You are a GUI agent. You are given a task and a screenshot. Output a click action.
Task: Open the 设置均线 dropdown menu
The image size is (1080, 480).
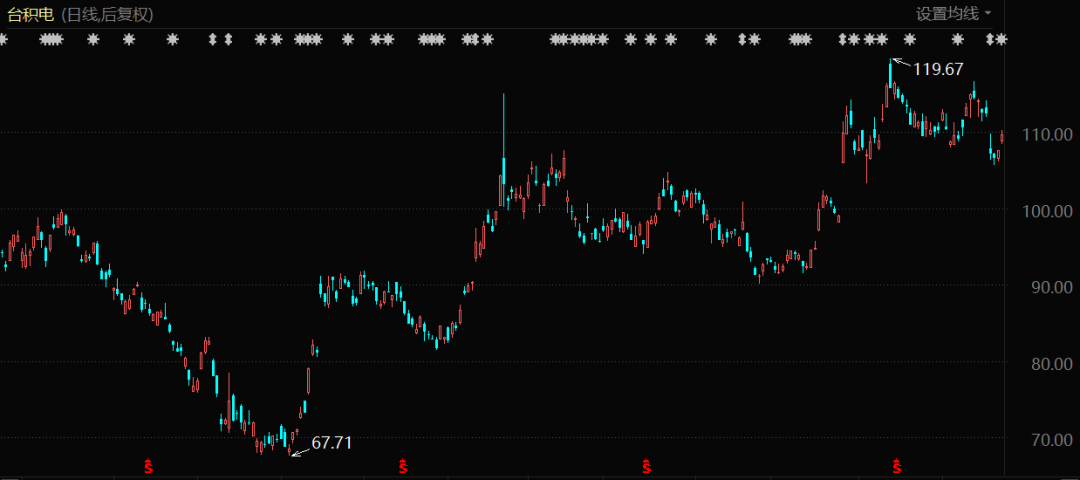(x=954, y=13)
